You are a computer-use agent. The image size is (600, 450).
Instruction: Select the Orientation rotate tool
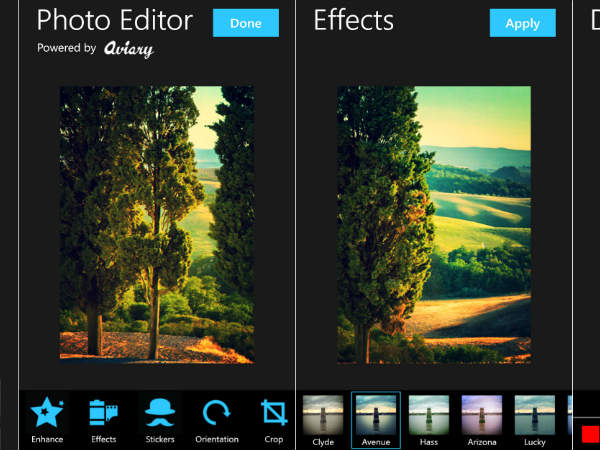[x=217, y=420]
